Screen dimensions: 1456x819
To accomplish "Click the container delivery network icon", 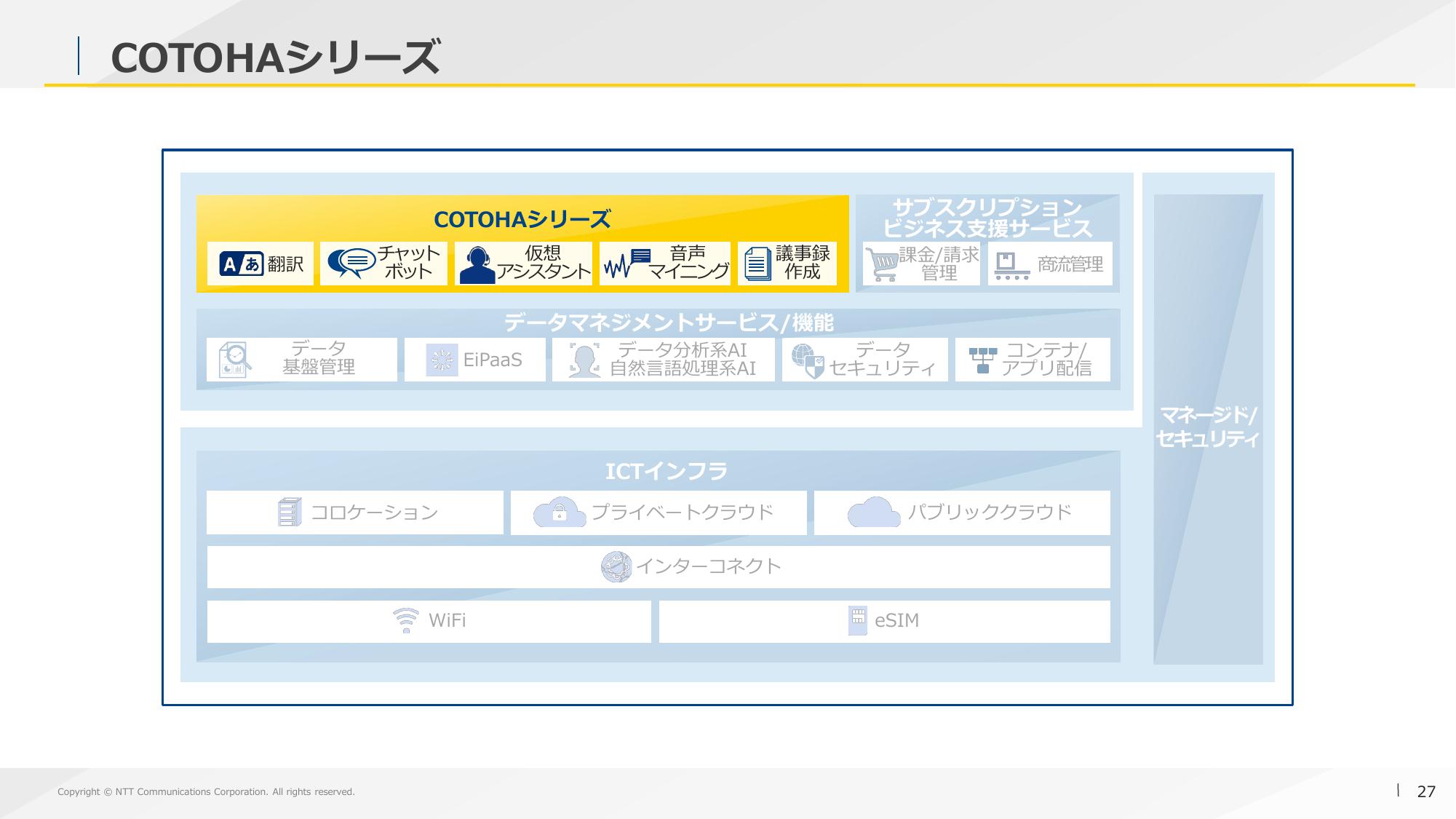I will pos(983,360).
